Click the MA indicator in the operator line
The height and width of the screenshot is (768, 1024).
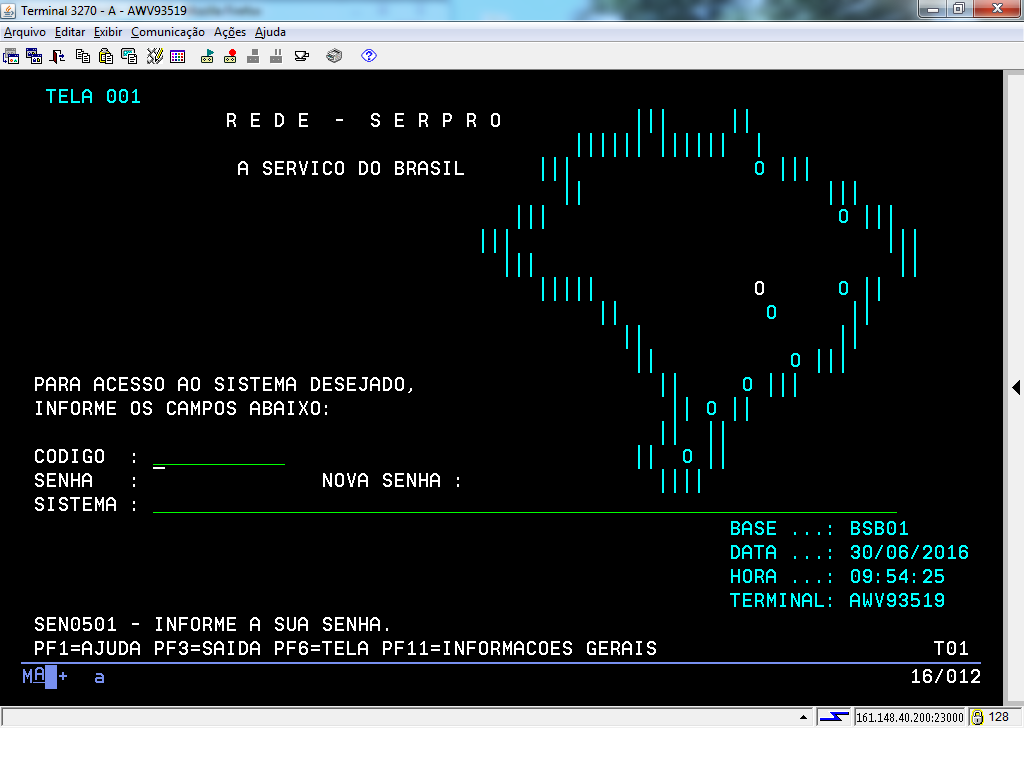pos(33,676)
